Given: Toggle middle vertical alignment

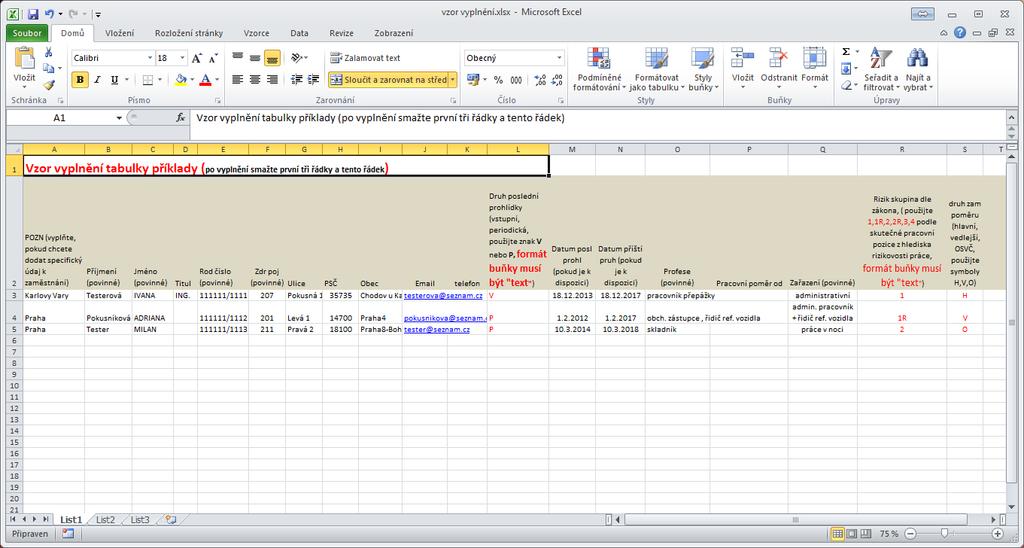Looking at the screenshot, I should coord(255,58).
